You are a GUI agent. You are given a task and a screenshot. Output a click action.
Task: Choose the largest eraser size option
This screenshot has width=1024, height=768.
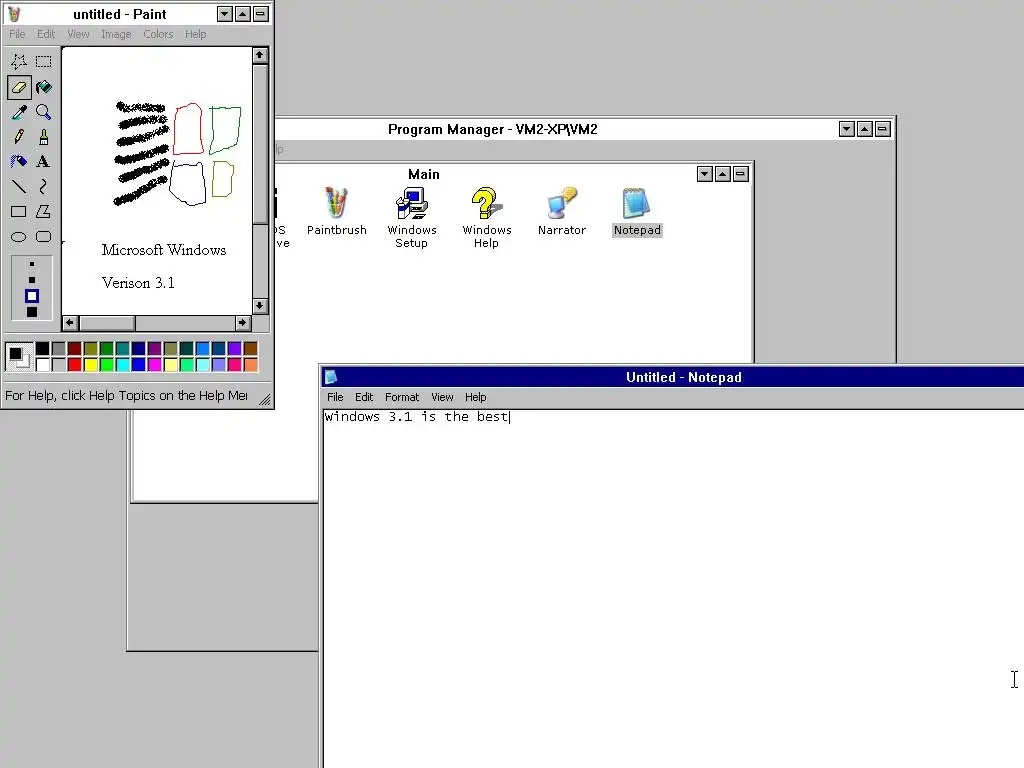coord(31,312)
